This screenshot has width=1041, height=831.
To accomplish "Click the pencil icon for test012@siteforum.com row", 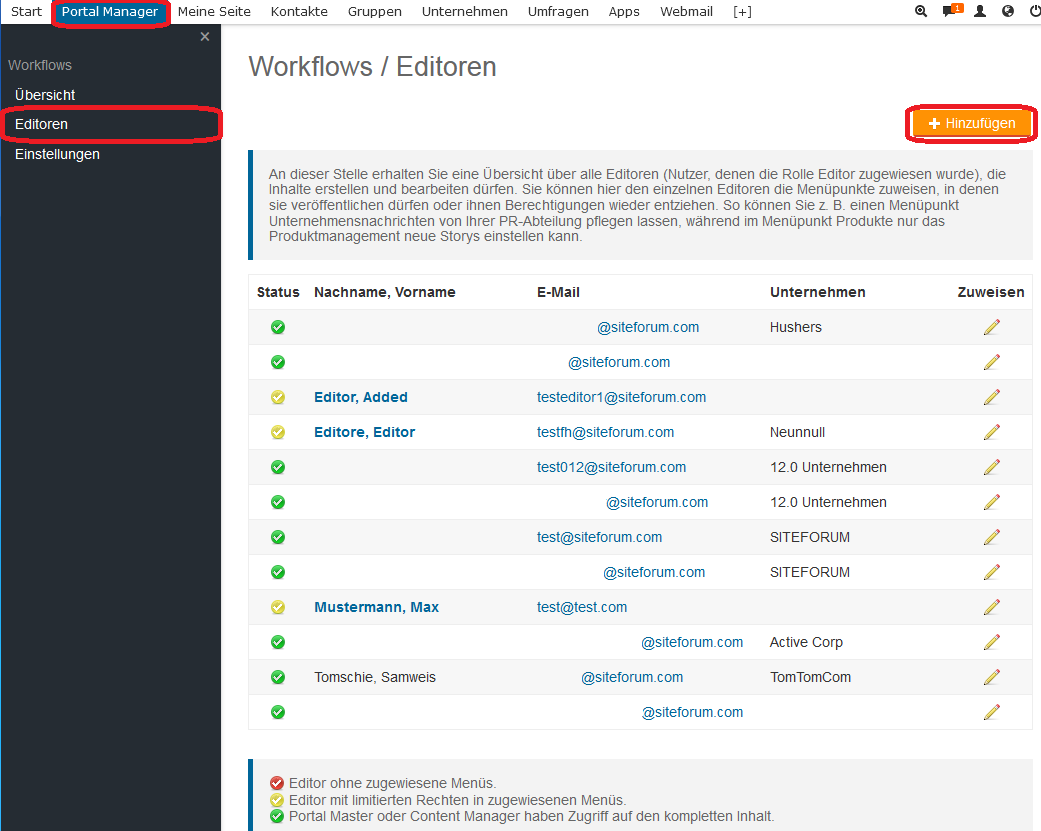I will [991, 467].
